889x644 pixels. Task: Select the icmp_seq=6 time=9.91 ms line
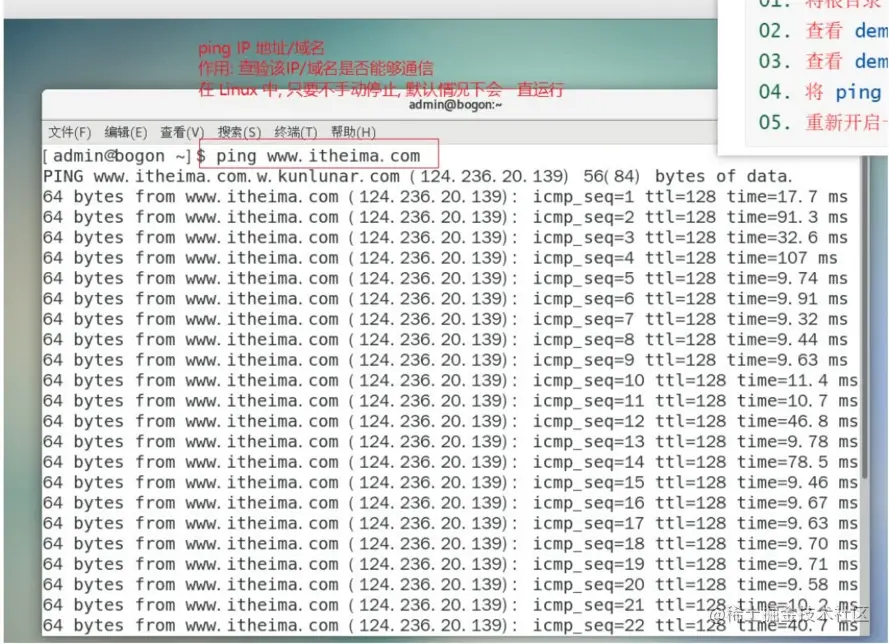click(445, 299)
